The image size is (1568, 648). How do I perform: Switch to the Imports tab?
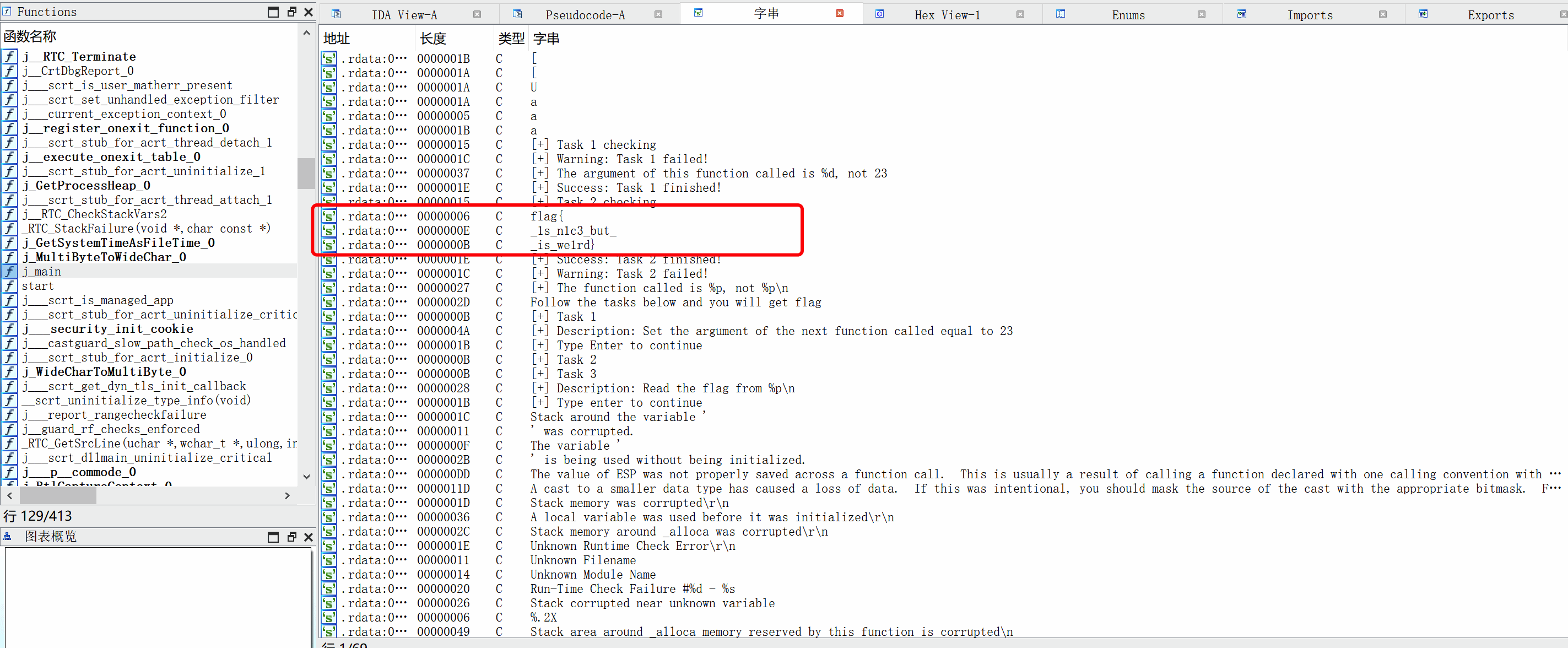pos(1309,15)
